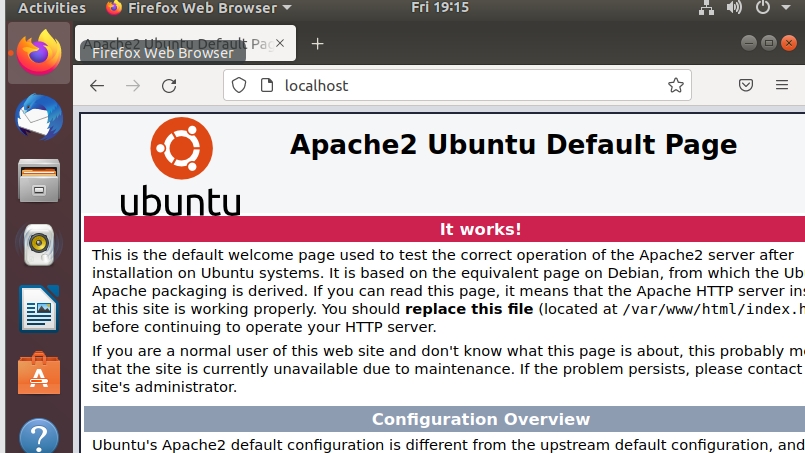Click the /var/www/html/index path text
This screenshot has width=805, height=453.
713,309
